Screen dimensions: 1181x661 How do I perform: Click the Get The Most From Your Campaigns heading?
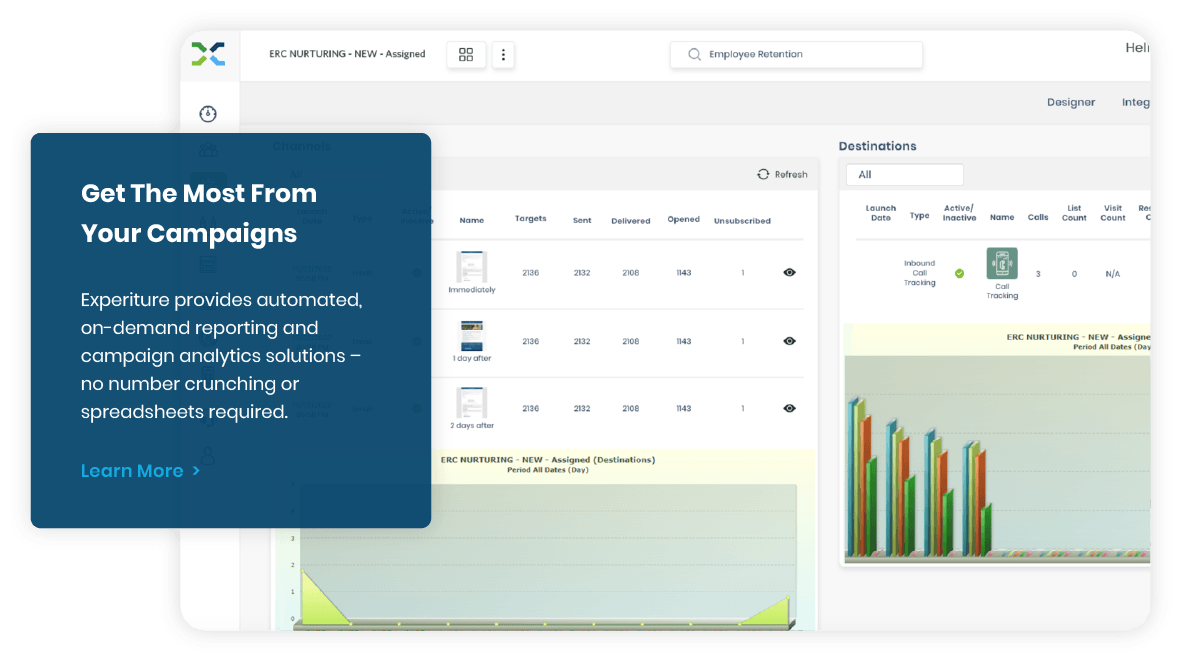point(199,213)
